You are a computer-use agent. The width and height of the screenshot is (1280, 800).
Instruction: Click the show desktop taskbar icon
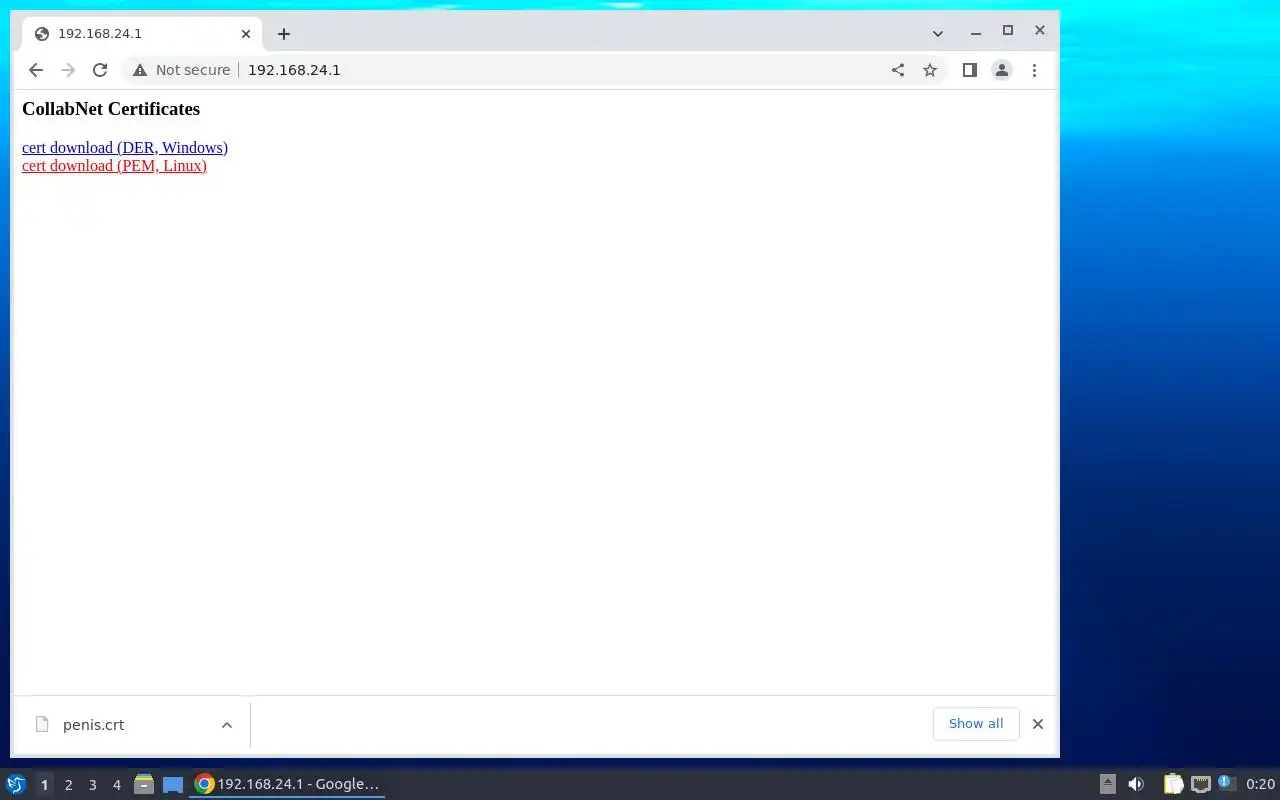tap(173, 784)
